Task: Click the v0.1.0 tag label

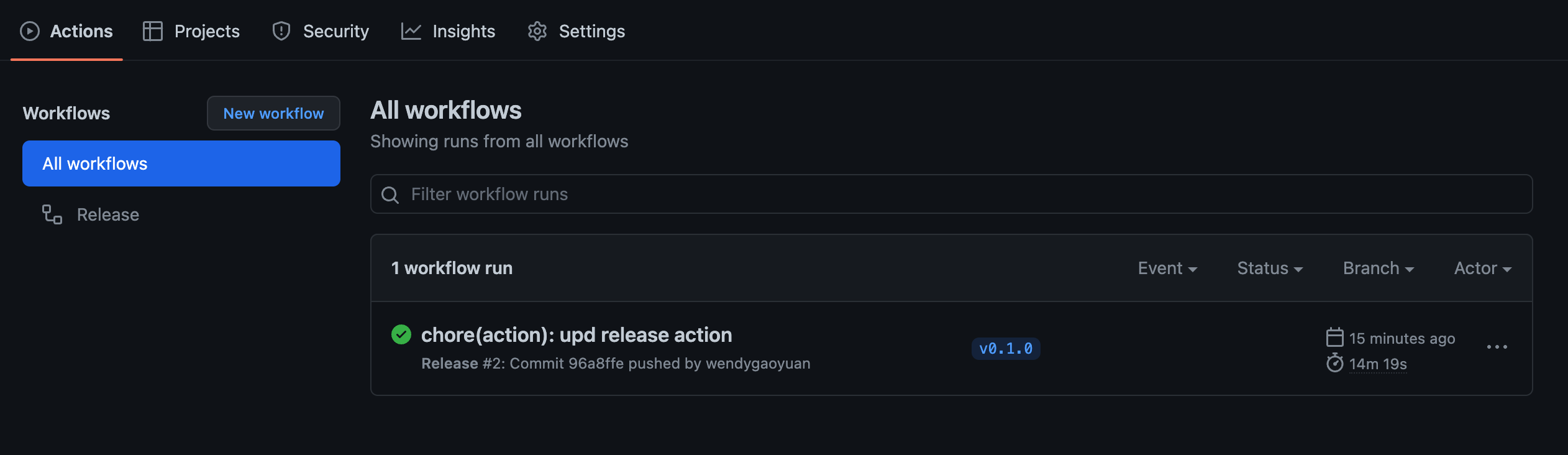Action: [1006, 349]
